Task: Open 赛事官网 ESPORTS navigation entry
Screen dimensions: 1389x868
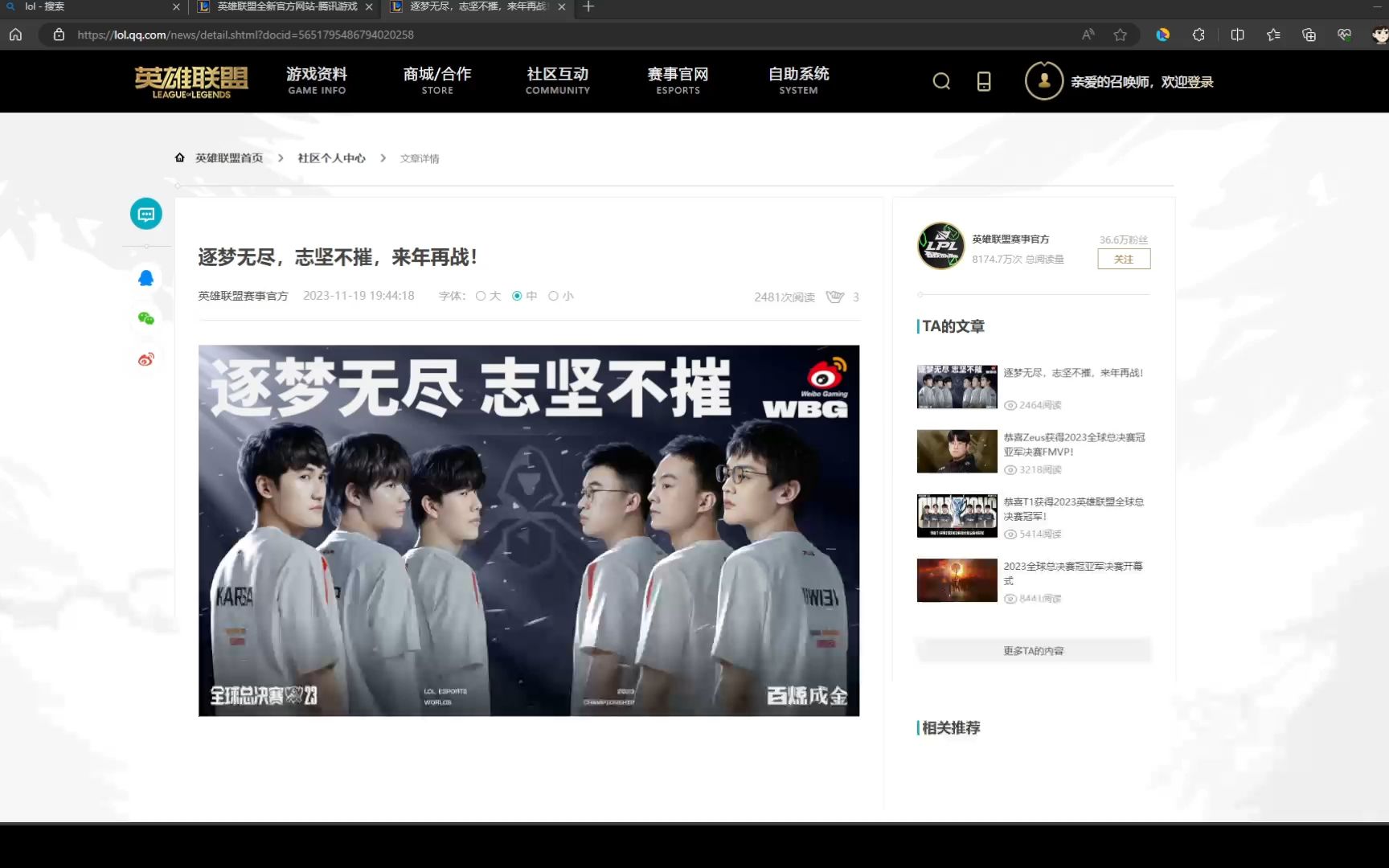Action: (x=678, y=80)
